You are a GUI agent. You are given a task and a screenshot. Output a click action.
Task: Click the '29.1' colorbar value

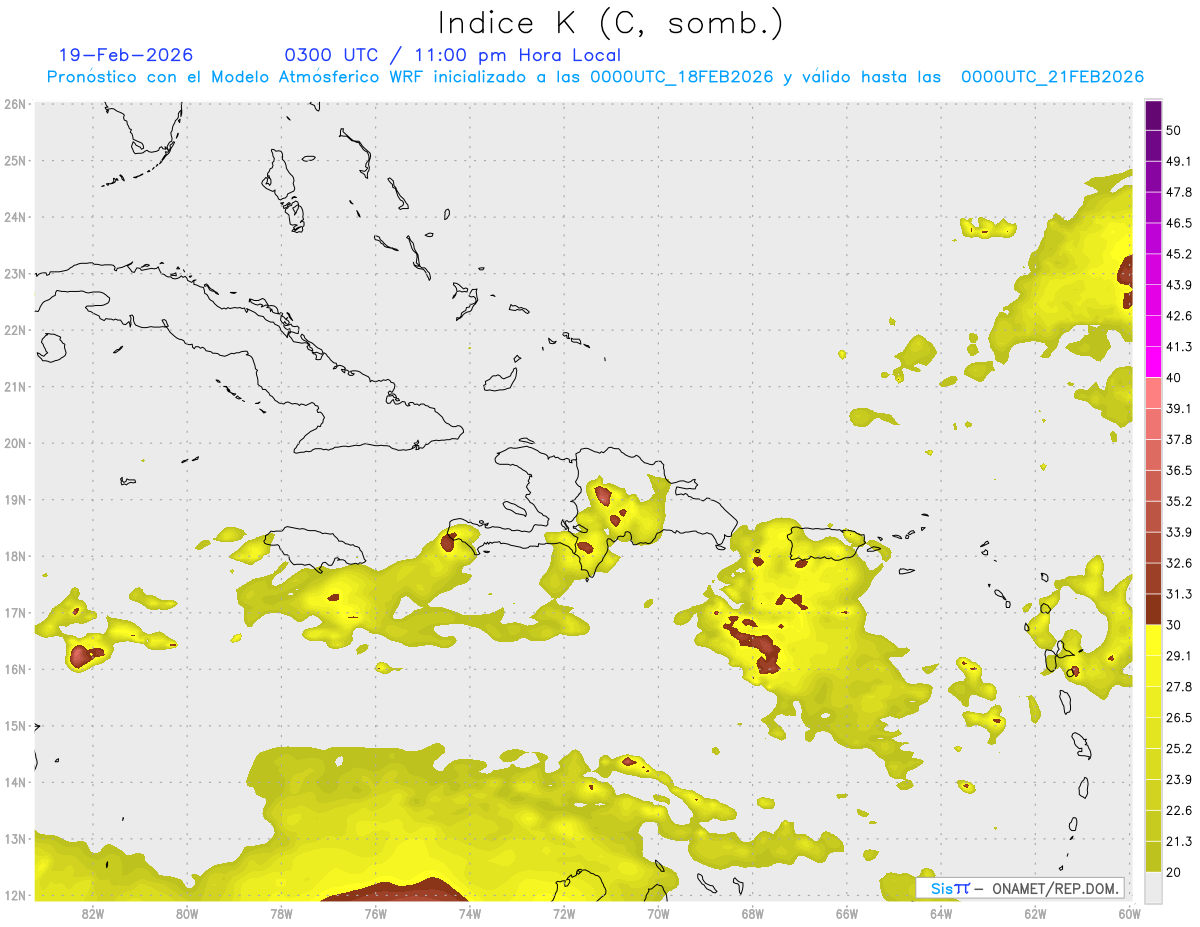(1179, 655)
